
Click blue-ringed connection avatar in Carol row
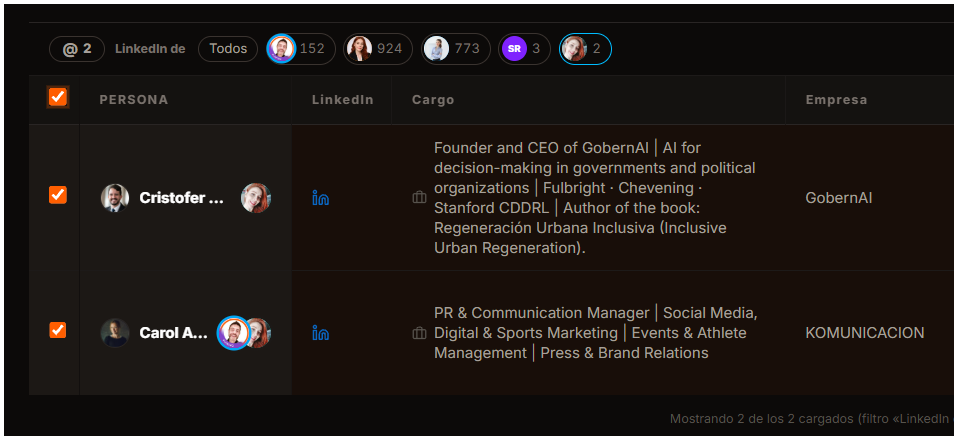click(233, 333)
